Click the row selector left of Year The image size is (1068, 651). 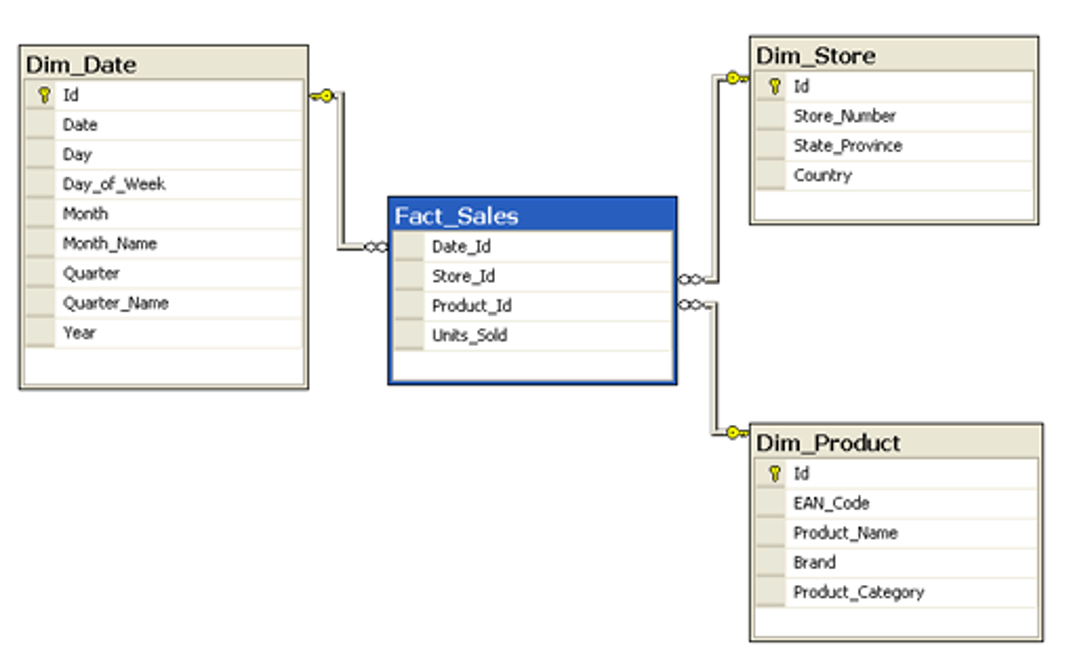coord(40,333)
